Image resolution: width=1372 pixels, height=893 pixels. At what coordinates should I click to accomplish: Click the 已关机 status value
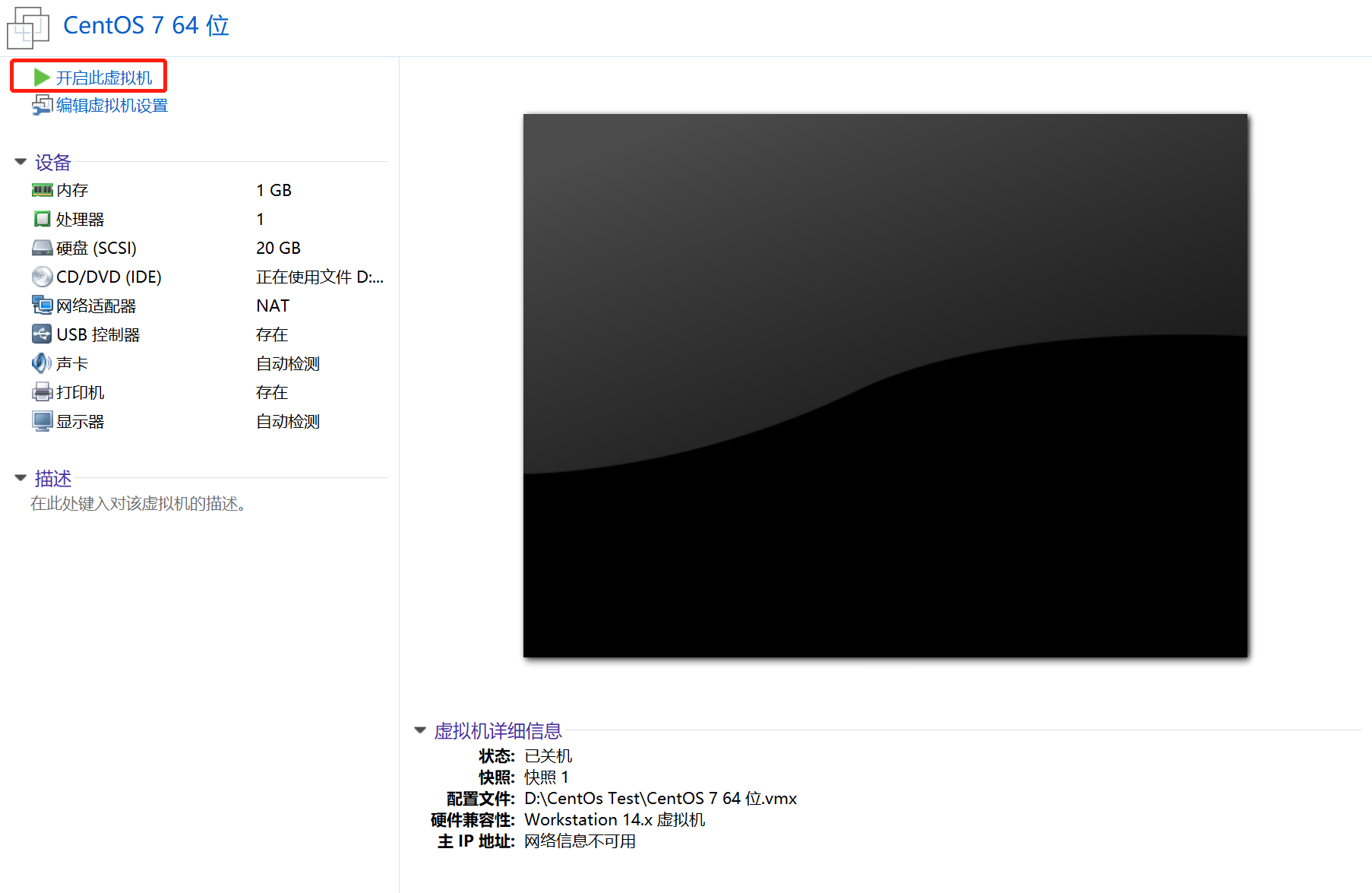click(x=548, y=755)
